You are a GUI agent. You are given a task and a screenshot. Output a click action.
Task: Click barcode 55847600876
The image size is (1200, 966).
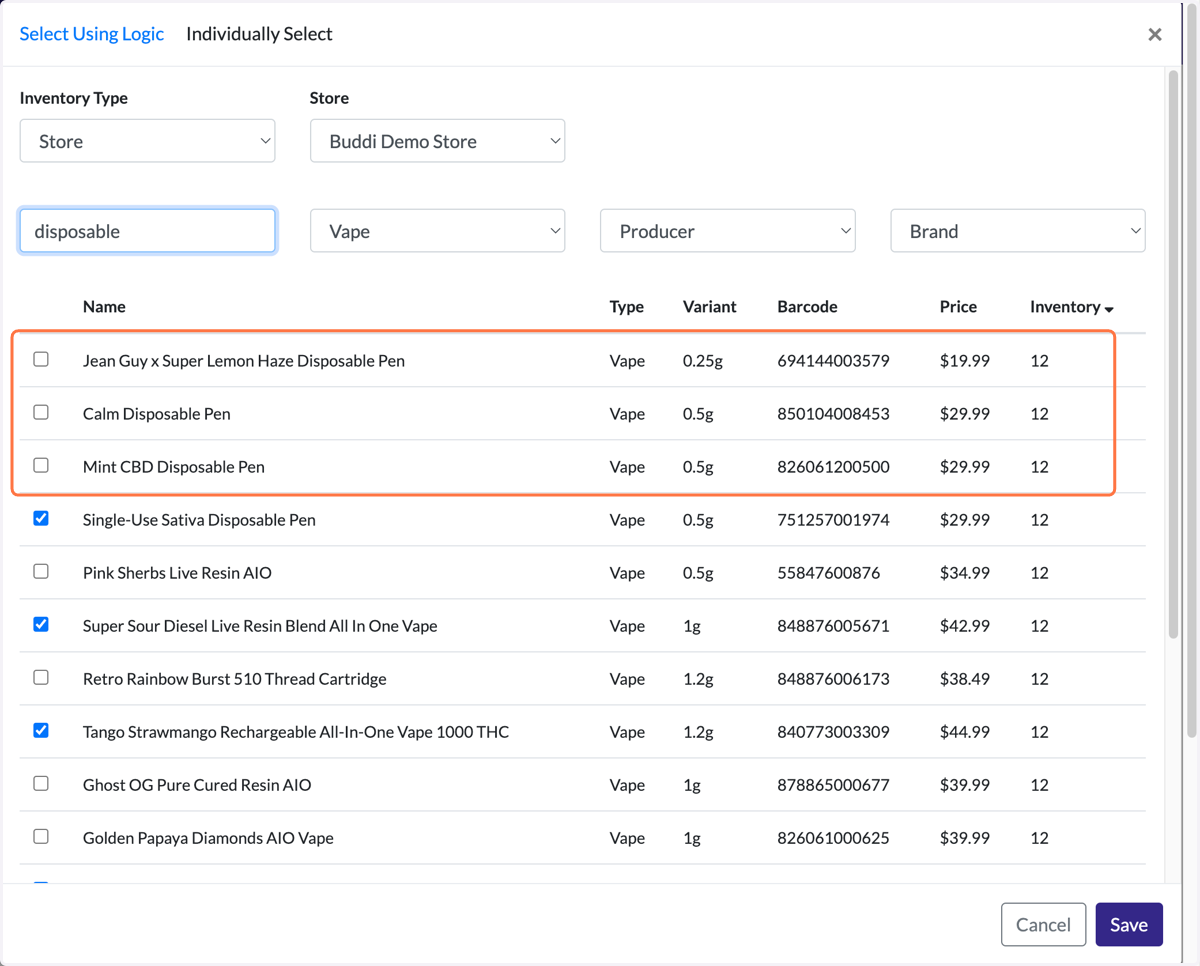click(828, 573)
